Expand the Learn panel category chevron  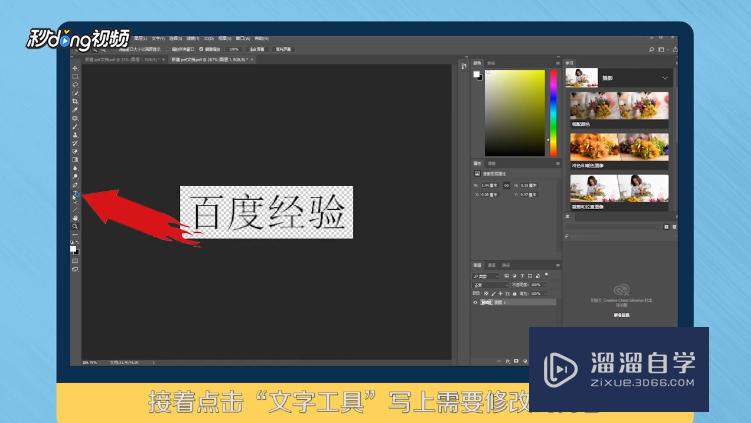[x=665, y=78]
